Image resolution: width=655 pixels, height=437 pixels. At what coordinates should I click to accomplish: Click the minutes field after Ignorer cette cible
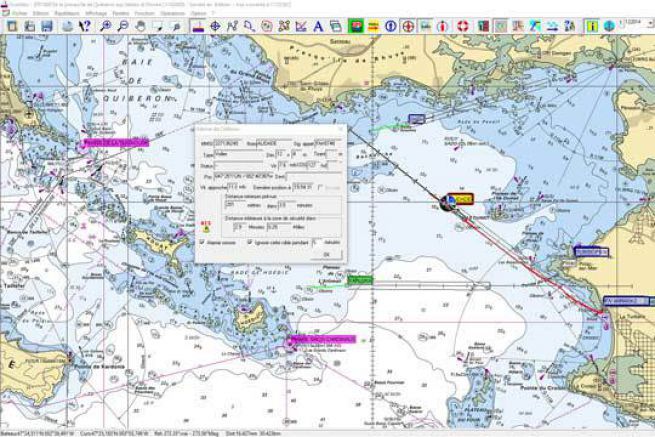[317, 242]
